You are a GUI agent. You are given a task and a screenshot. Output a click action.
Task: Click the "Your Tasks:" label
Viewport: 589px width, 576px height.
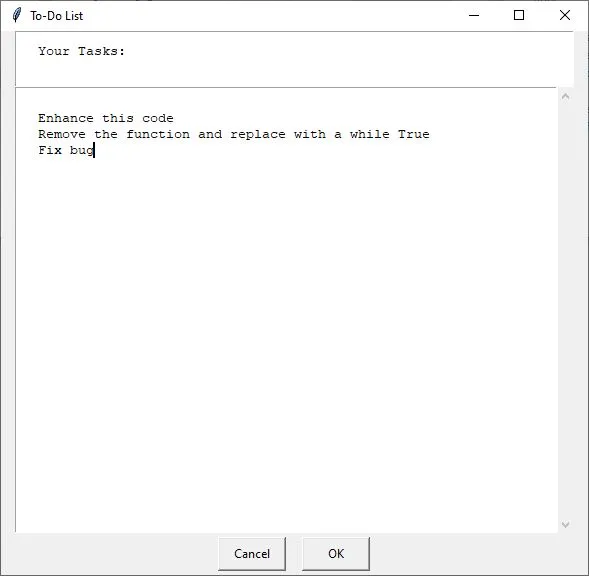81,51
